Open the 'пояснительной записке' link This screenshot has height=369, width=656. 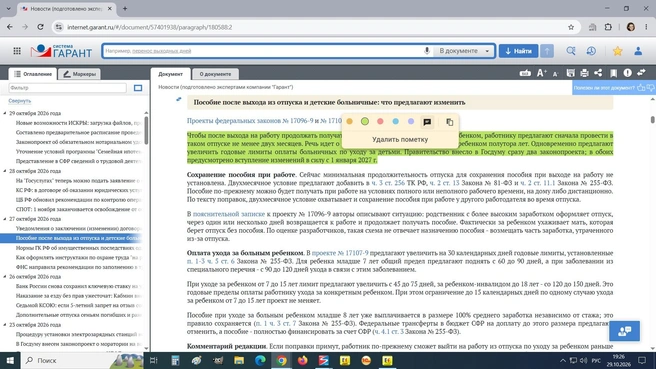click(x=229, y=214)
